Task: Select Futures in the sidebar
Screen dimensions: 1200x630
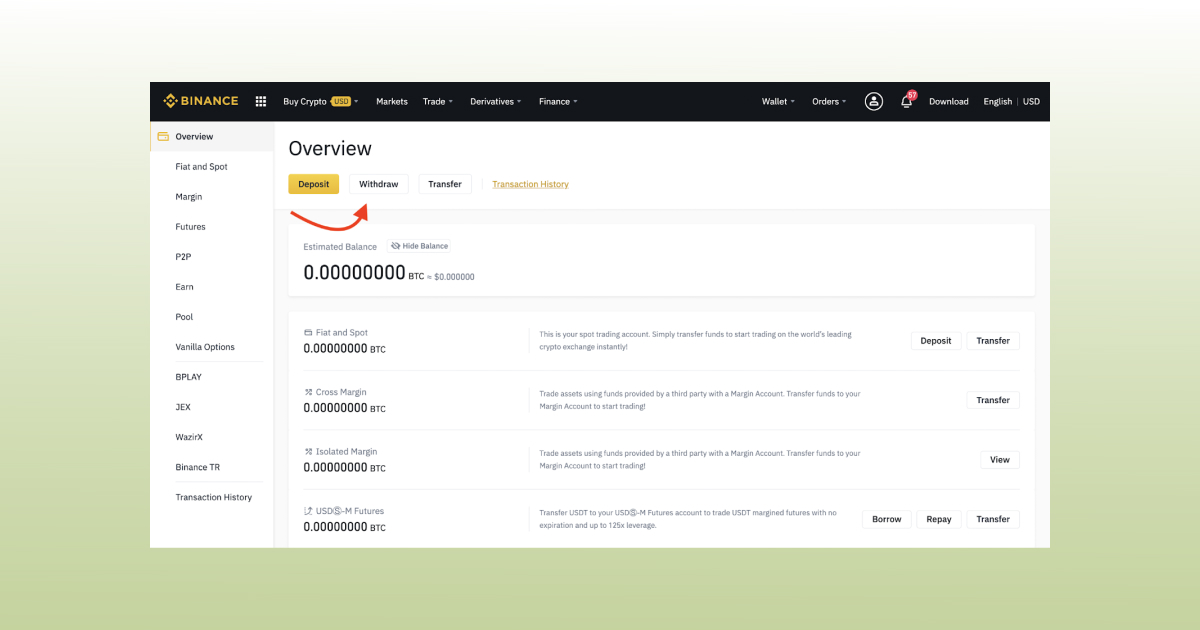Action: pyautogui.click(x=190, y=227)
